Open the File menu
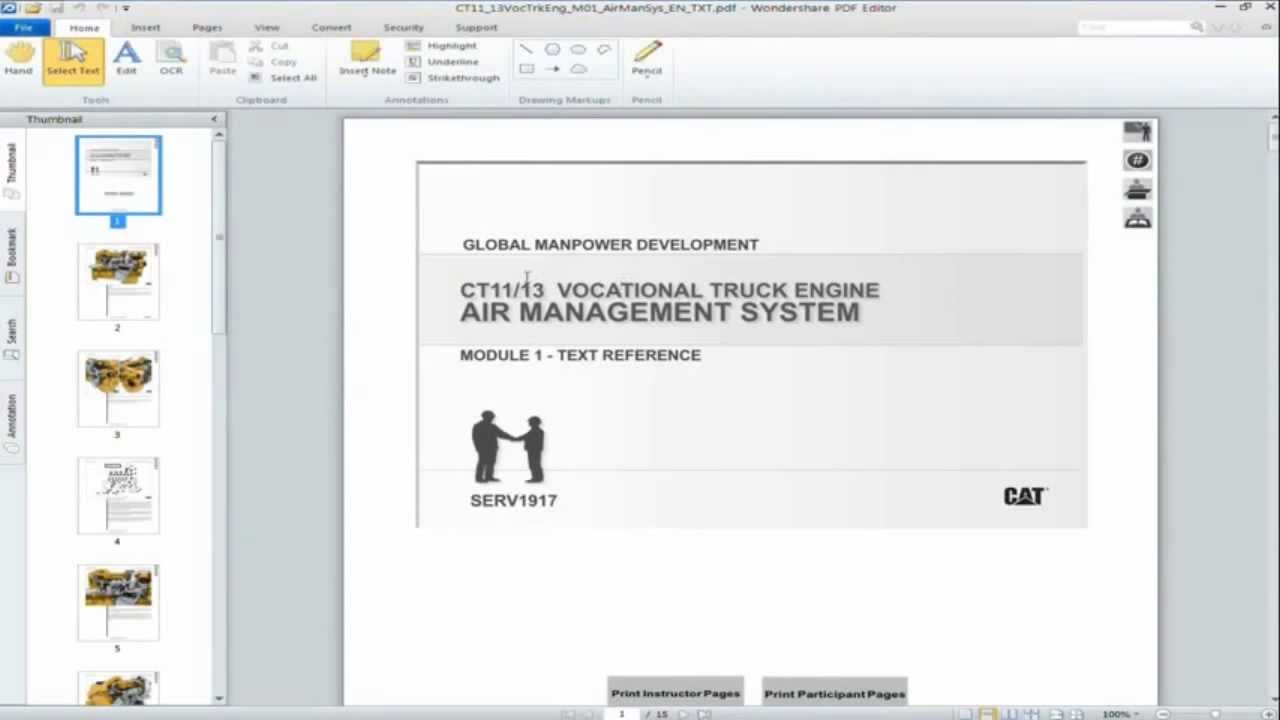 pos(22,27)
